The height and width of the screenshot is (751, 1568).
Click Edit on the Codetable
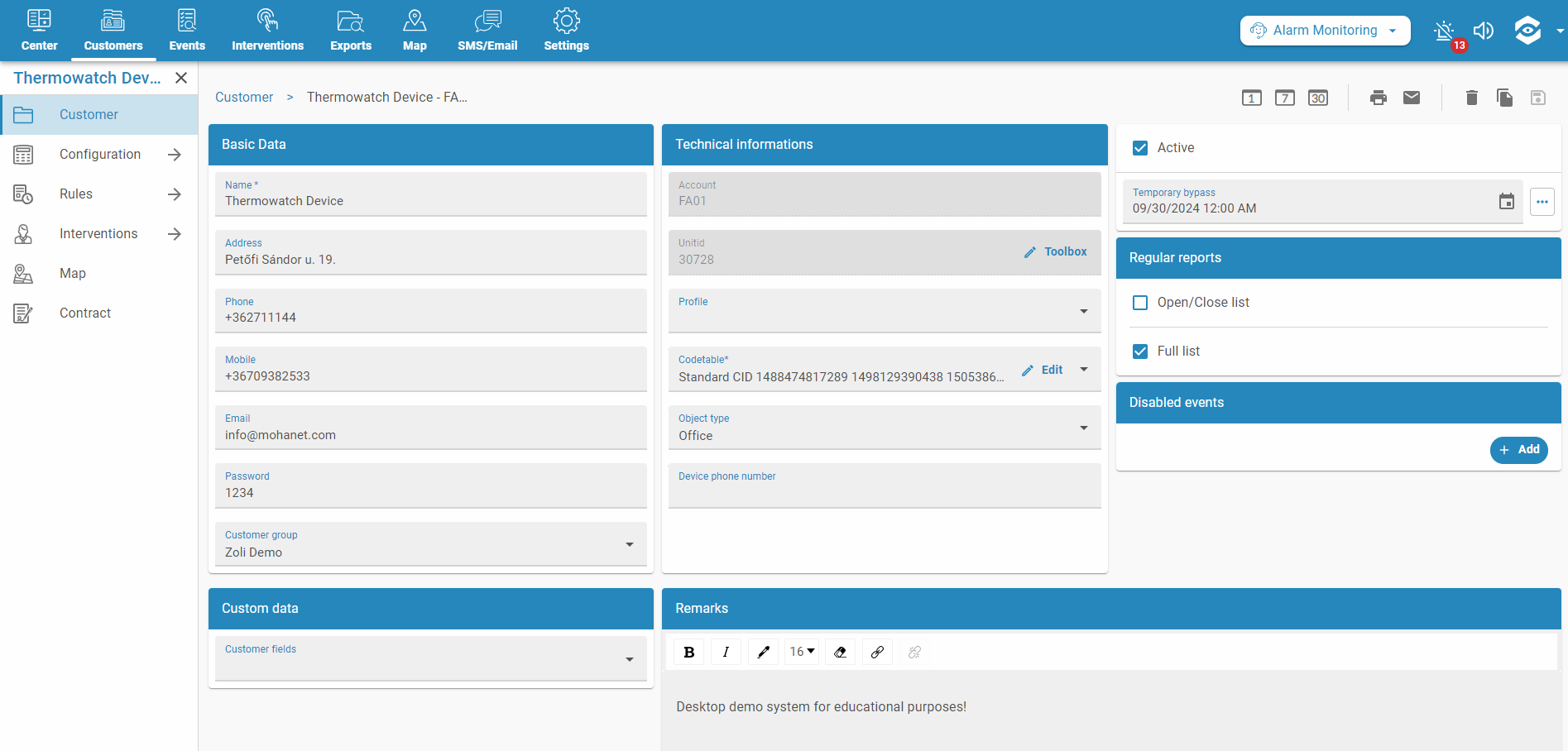(1043, 371)
